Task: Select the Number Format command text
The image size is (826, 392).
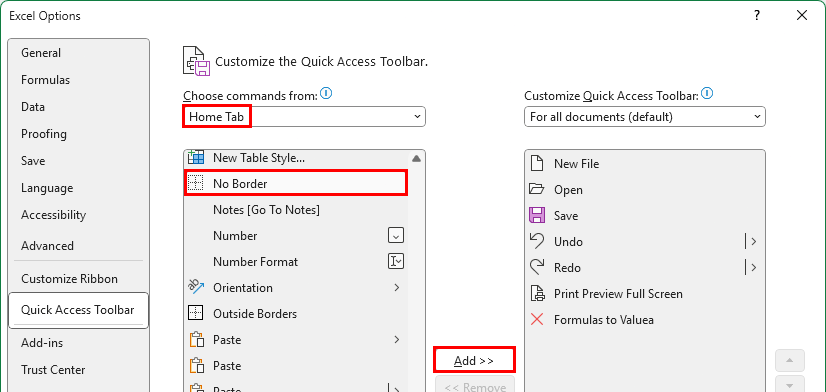Action: (x=255, y=261)
